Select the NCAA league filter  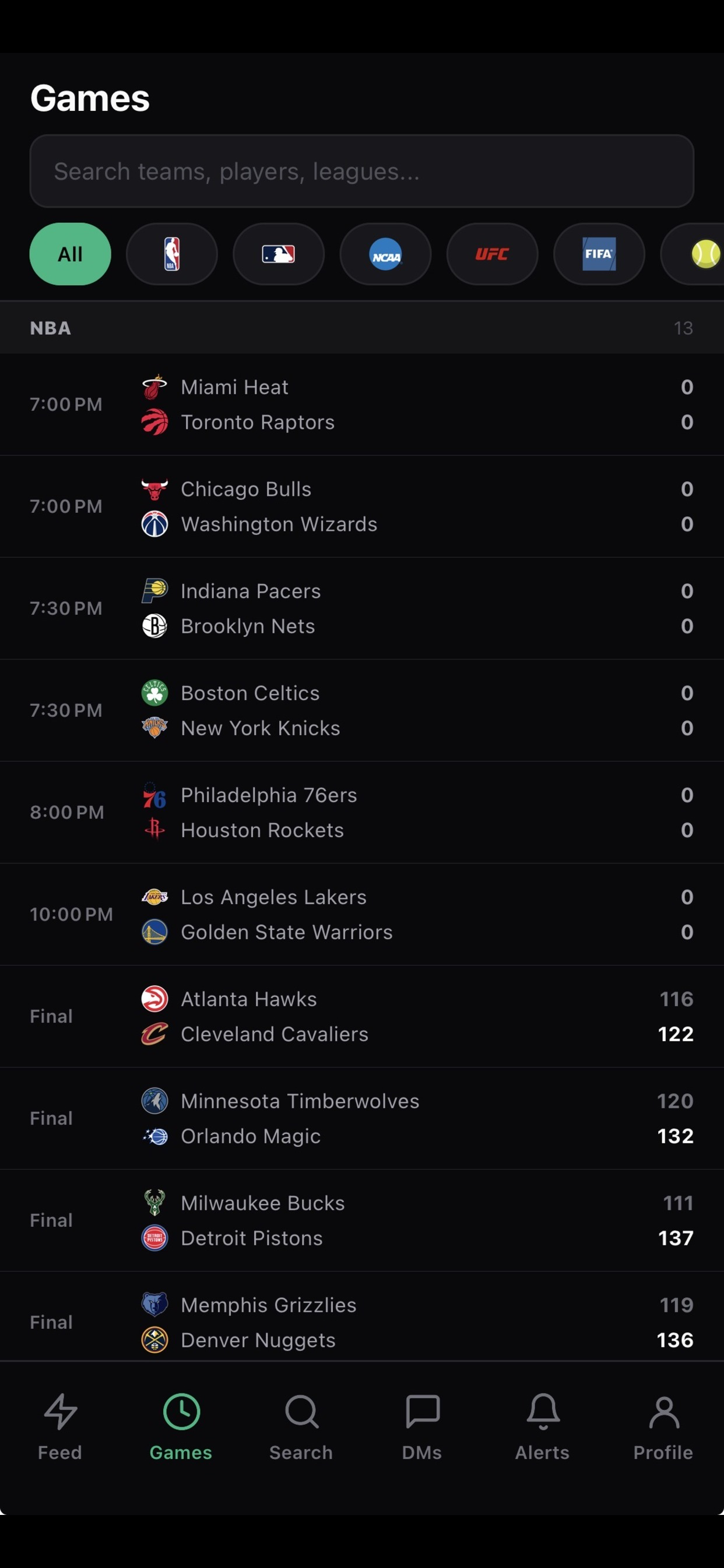(386, 254)
